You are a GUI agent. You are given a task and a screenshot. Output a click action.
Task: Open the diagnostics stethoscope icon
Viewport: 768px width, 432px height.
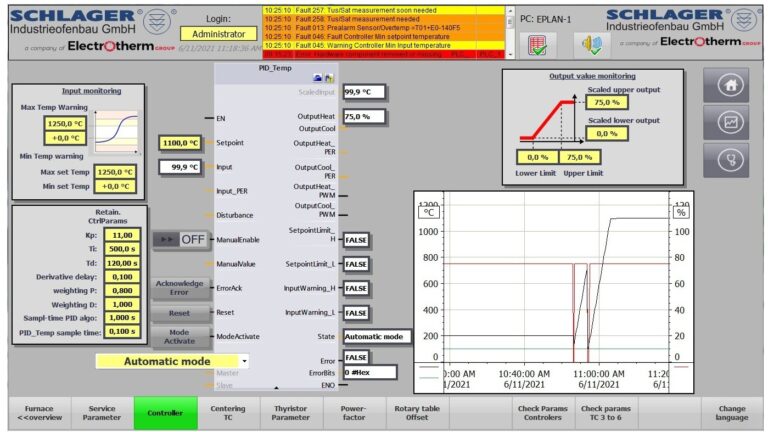tap(727, 159)
